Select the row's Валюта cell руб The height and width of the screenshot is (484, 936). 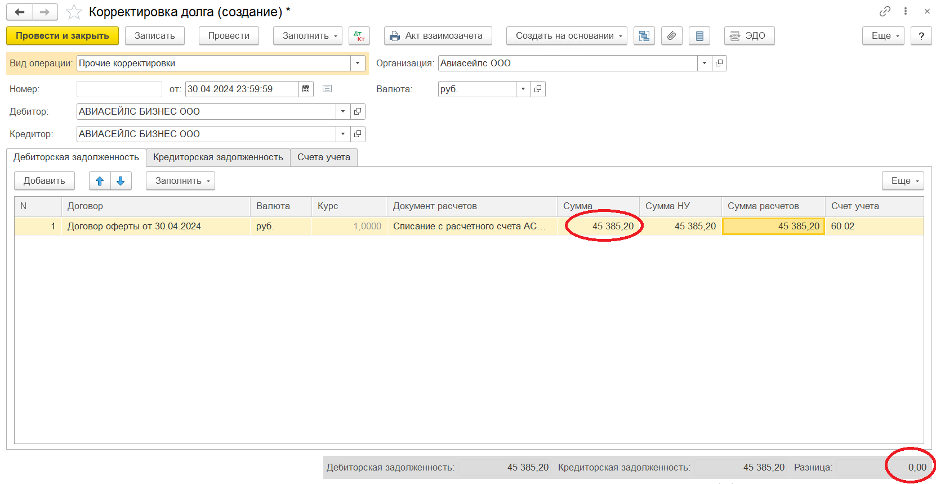281,226
